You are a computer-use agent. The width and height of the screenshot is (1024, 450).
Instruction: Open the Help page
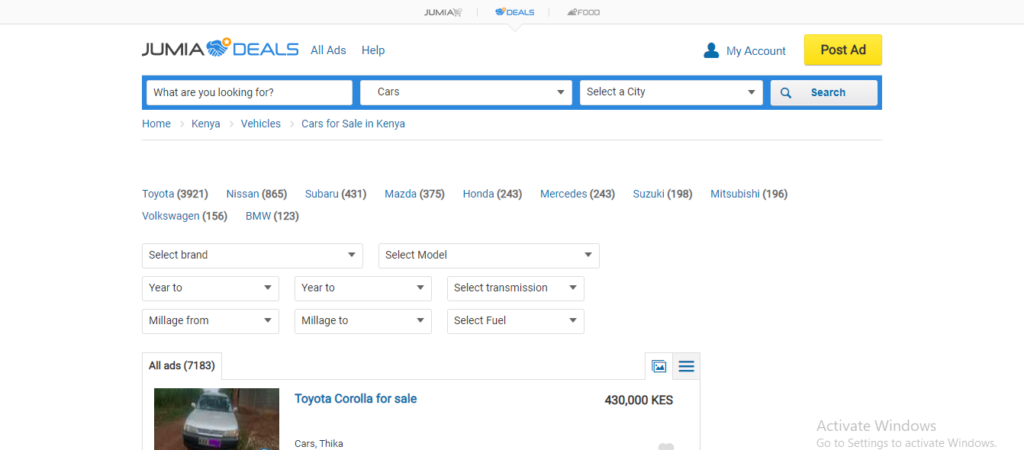tap(373, 50)
